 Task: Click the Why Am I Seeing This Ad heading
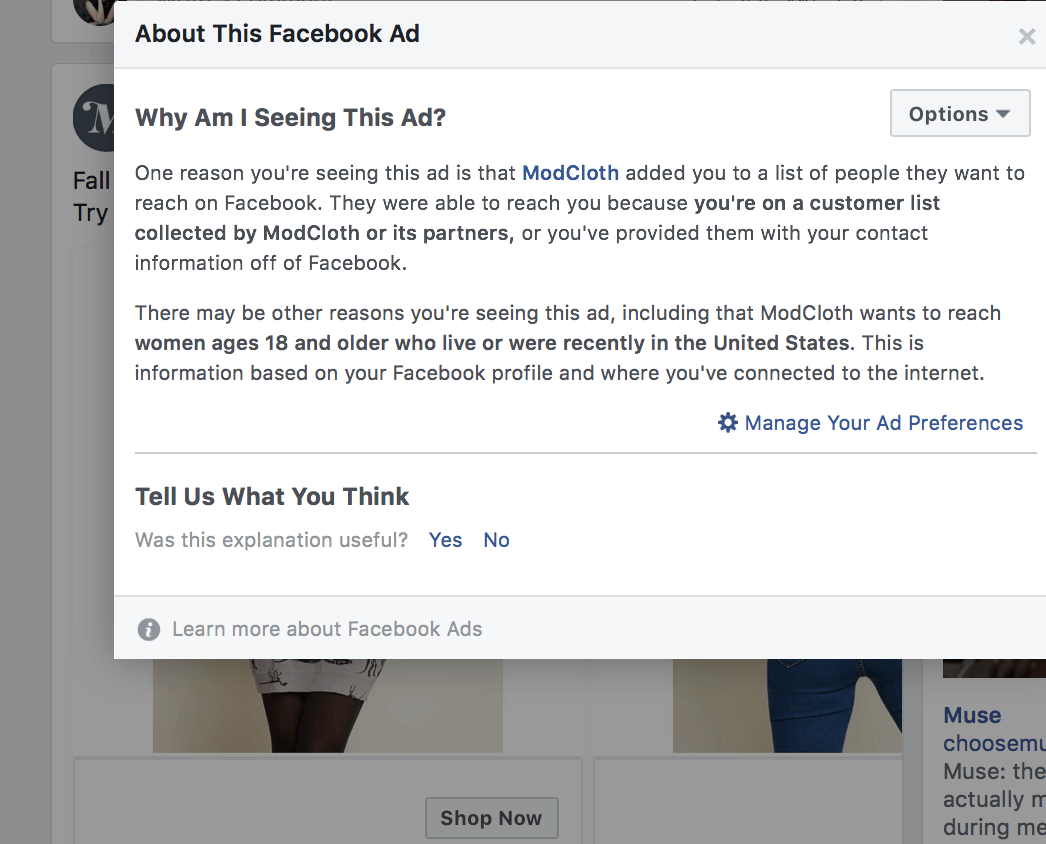tap(290, 117)
